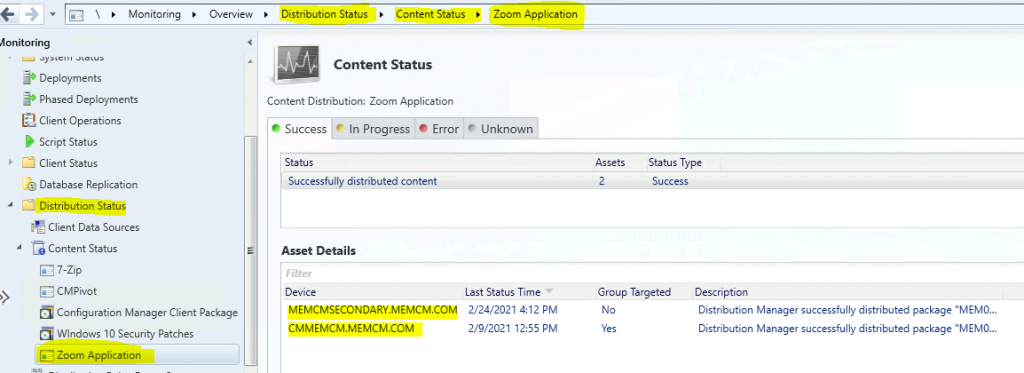Select Deployments in the tree
This screenshot has height=373, width=1024.
(71, 78)
